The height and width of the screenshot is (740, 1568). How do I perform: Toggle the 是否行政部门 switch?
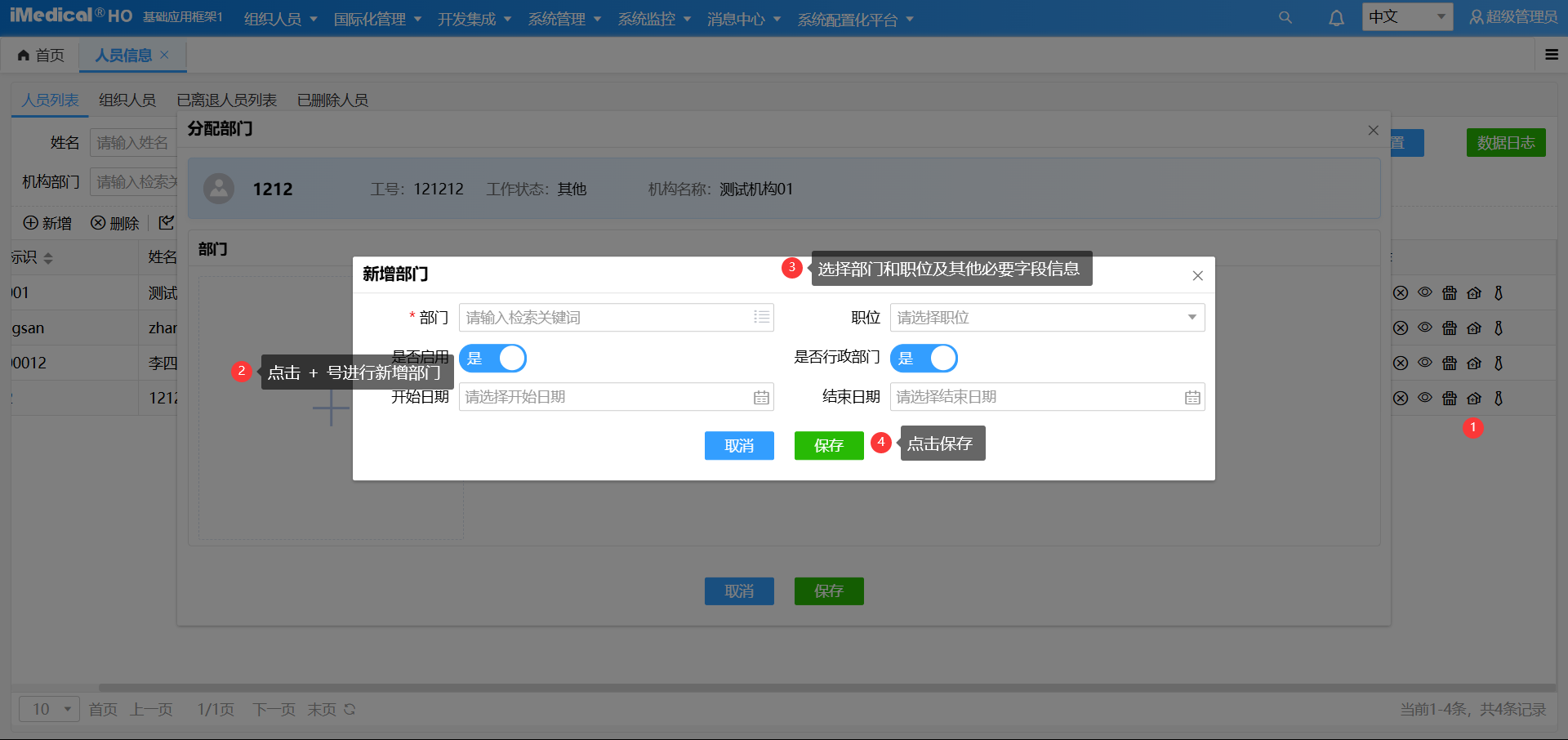924,359
